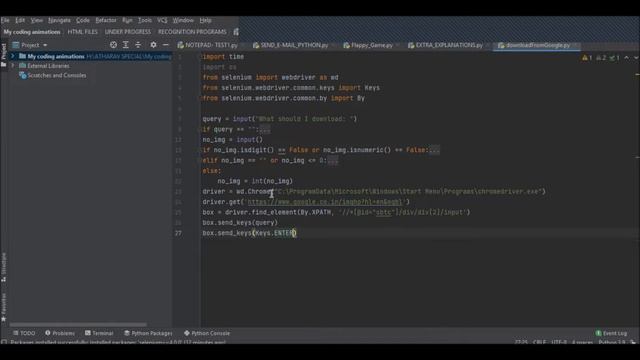Click RECOGNITION PROGRAMS breadcrumb

tap(192, 32)
